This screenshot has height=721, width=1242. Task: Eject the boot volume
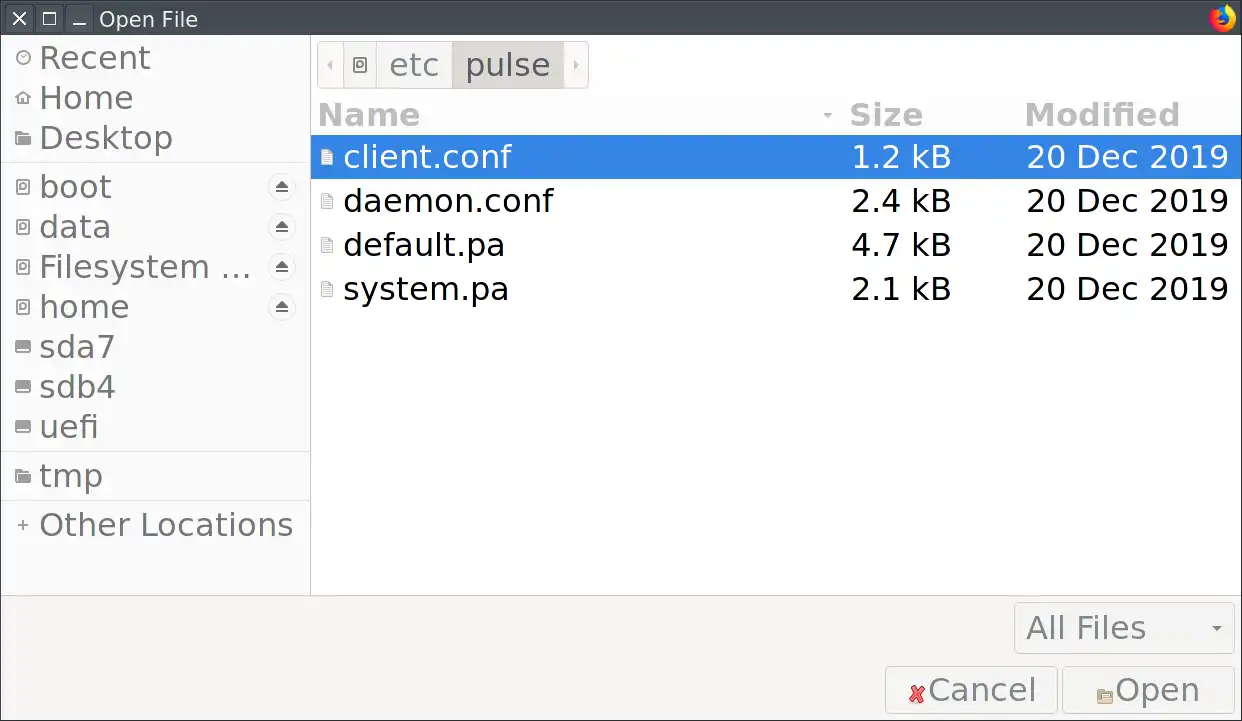click(282, 187)
